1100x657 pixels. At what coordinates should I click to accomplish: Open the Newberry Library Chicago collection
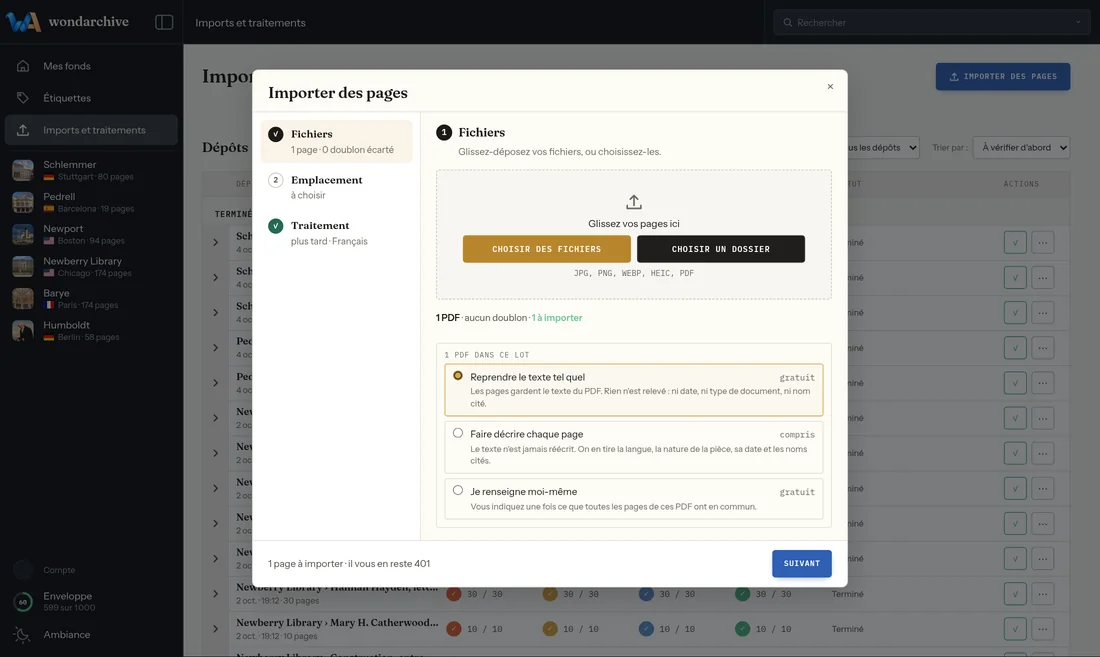click(91, 266)
